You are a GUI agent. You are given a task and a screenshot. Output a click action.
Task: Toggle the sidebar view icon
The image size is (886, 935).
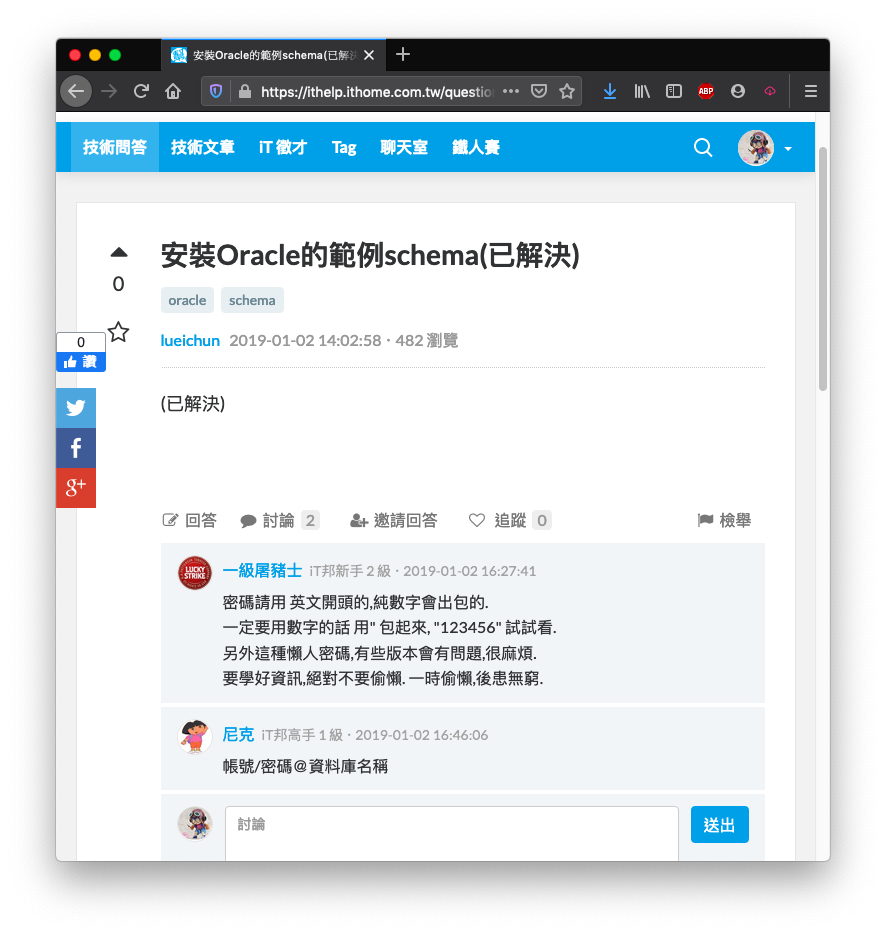tap(674, 91)
